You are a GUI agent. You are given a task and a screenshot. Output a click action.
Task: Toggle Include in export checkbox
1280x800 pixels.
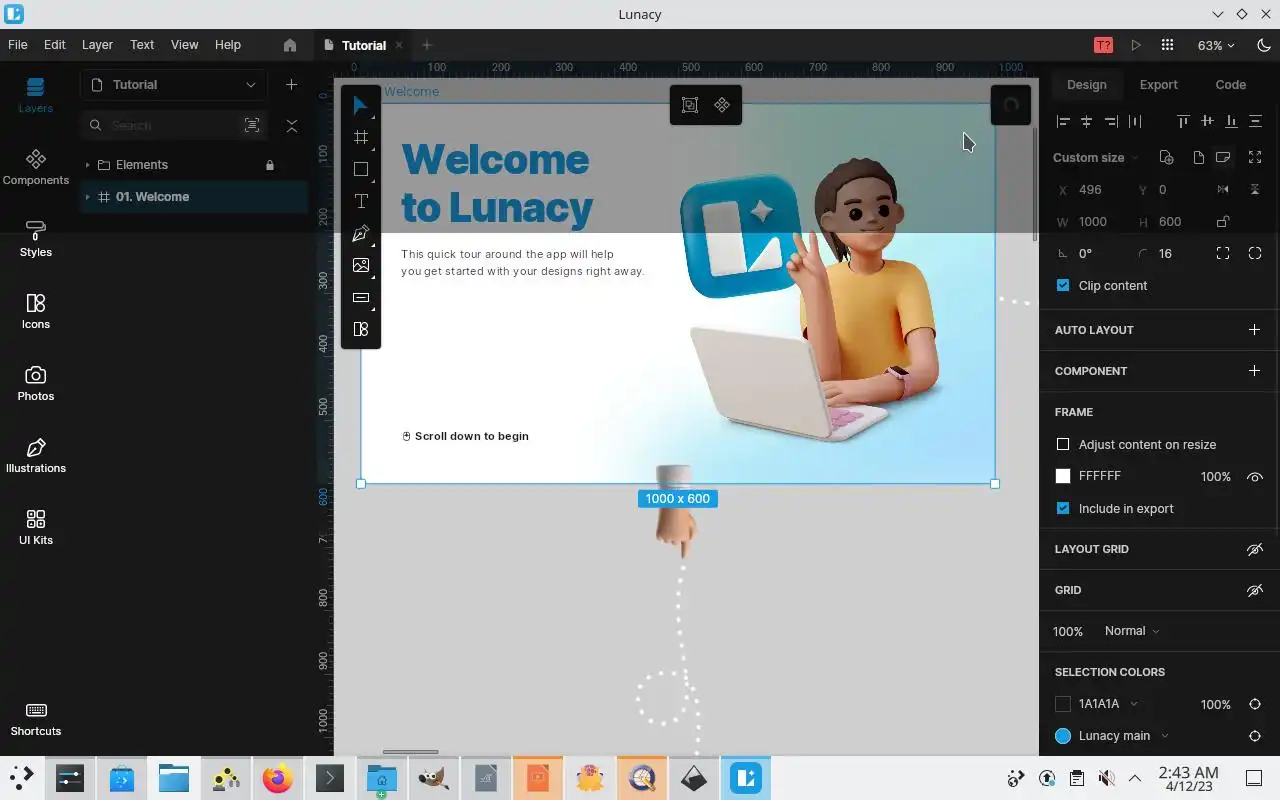(1063, 508)
